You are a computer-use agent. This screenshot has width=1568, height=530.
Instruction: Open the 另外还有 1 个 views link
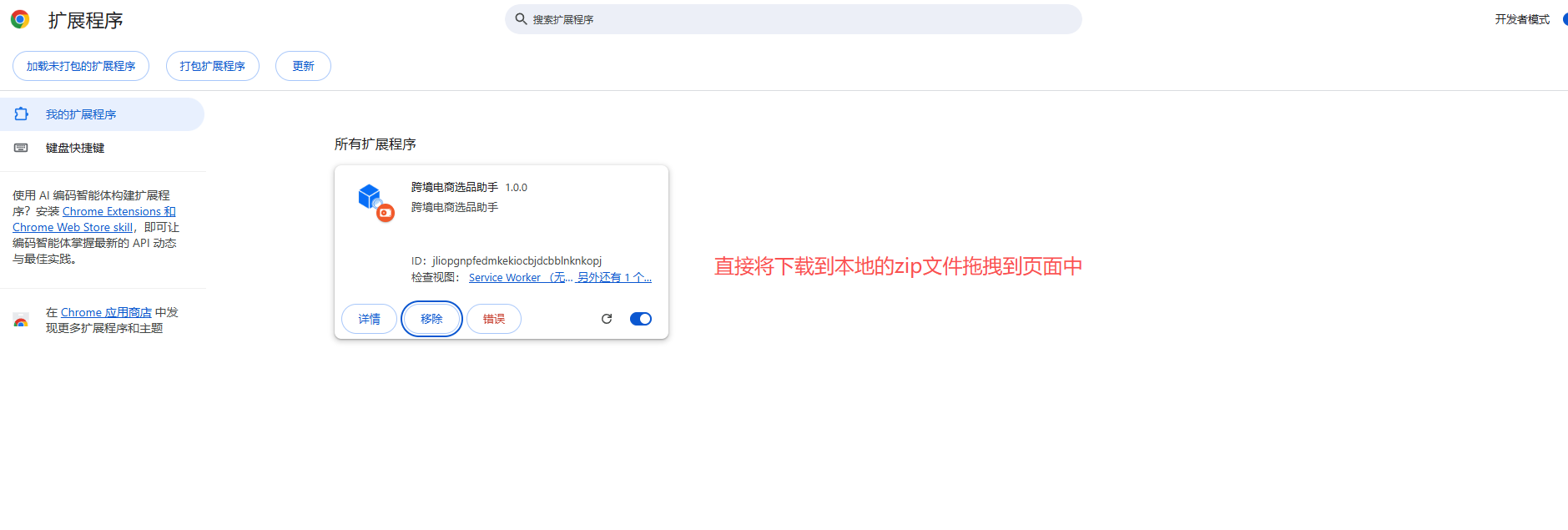pos(614,277)
